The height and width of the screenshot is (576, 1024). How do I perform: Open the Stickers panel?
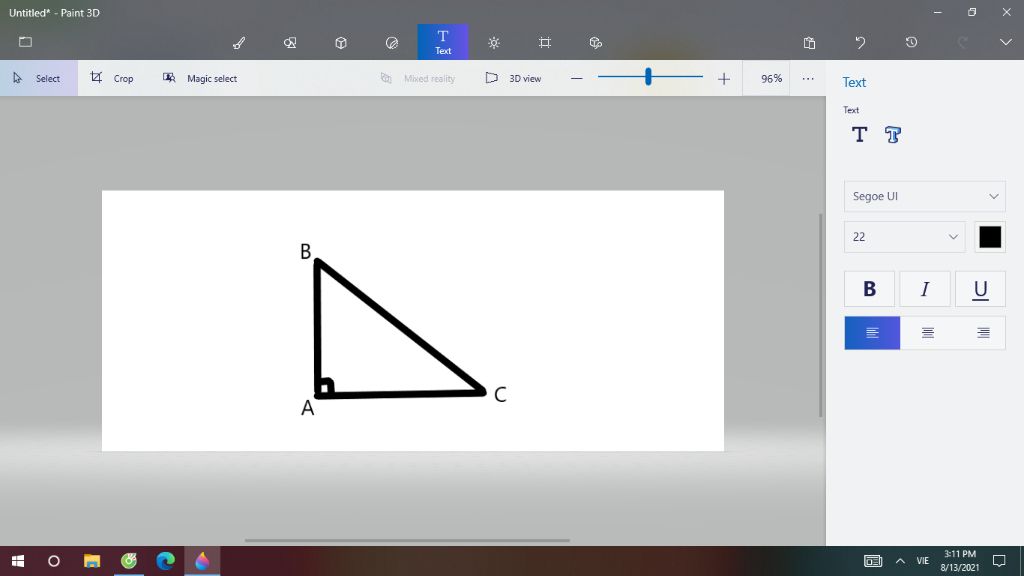coord(392,43)
